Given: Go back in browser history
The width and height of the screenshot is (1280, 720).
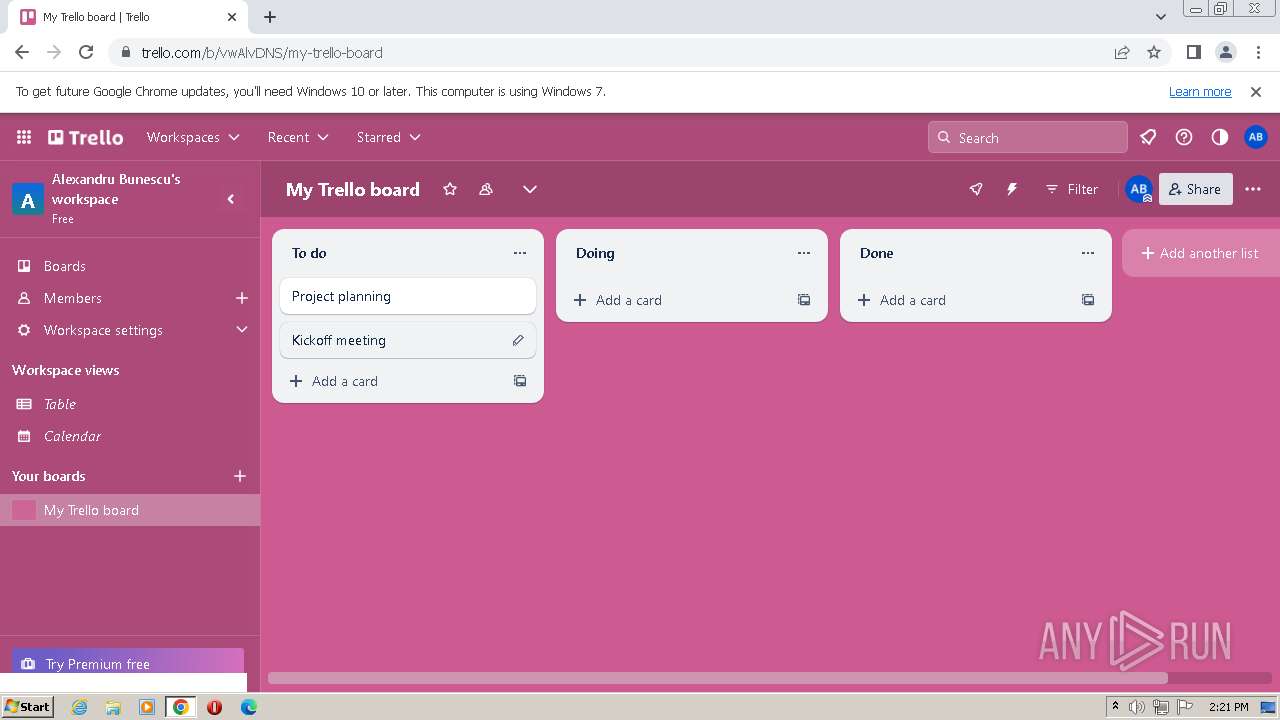Looking at the screenshot, I should (x=22, y=52).
